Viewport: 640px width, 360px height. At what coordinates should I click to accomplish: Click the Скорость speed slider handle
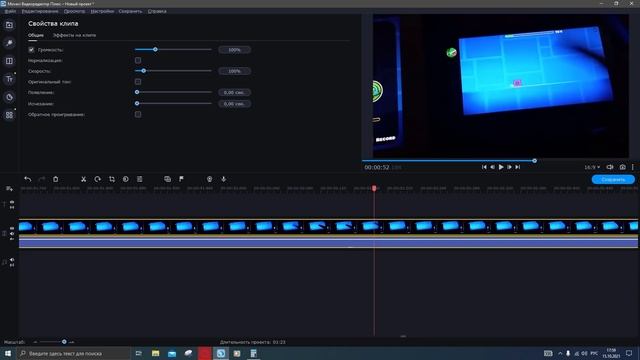tap(144, 71)
